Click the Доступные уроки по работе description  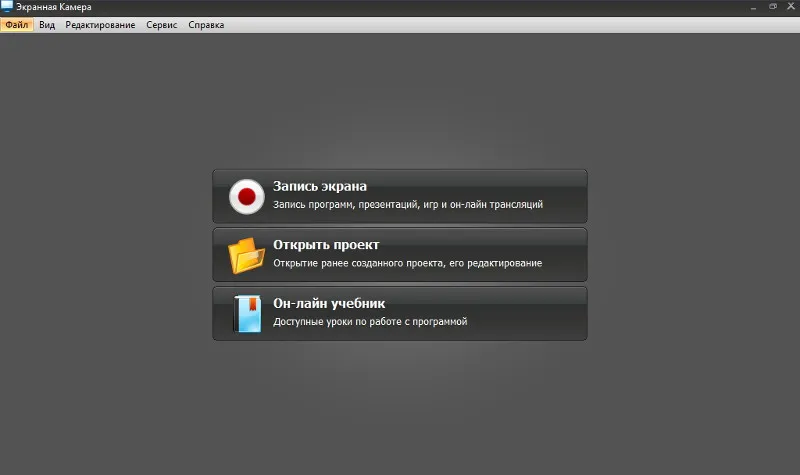click(x=370, y=322)
